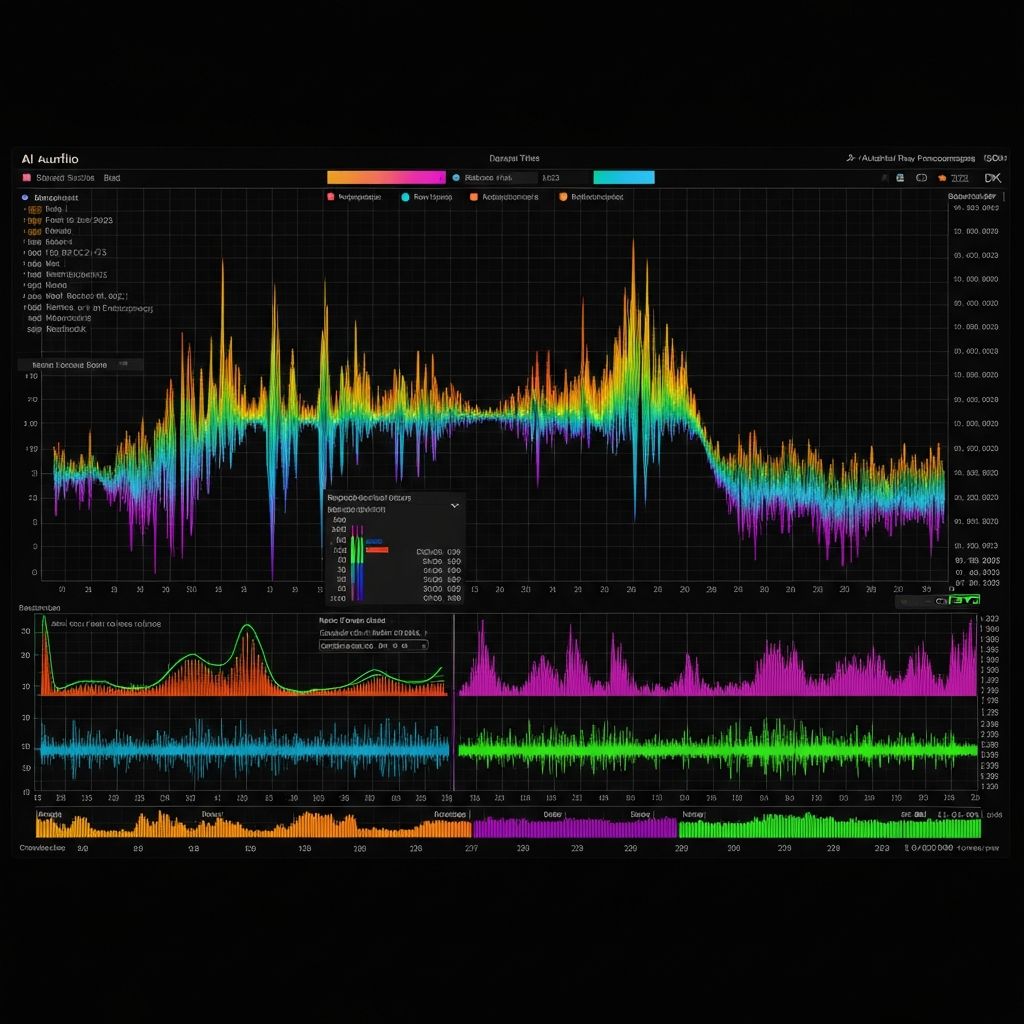Click the red square icon in left toolbar
1024x1024 pixels.
pyautogui.click(x=26, y=178)
